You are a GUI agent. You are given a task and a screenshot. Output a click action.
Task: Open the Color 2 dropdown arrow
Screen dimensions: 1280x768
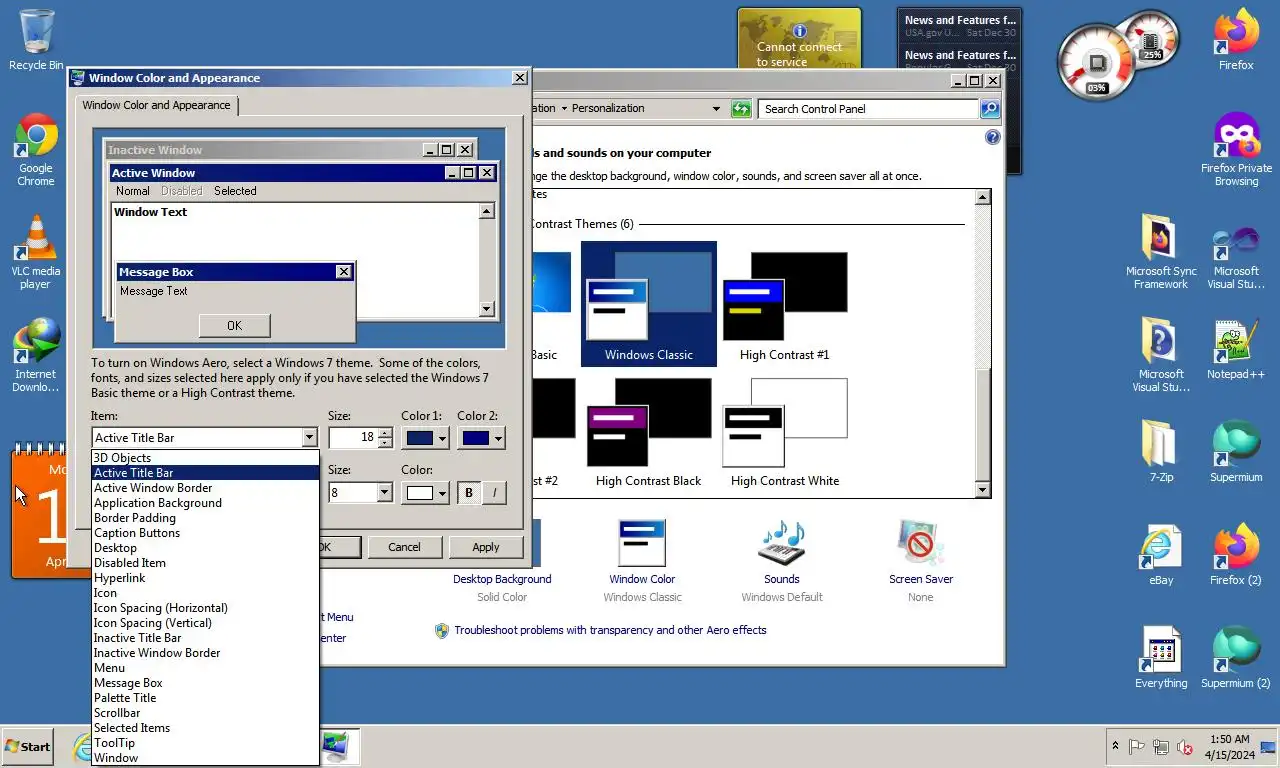click(498, 438)
